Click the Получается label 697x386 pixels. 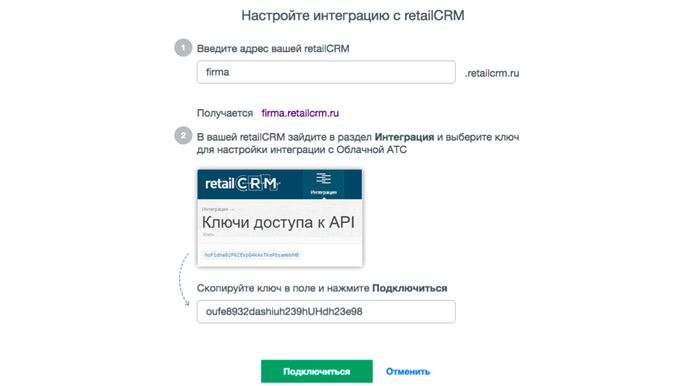coord(225,113)
